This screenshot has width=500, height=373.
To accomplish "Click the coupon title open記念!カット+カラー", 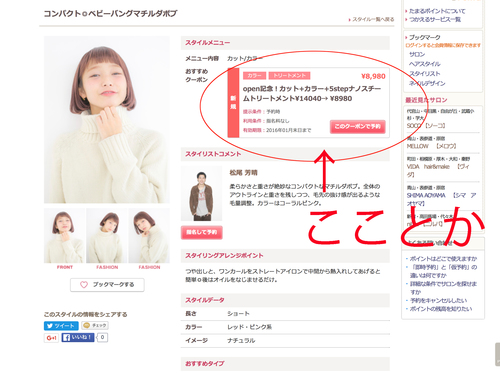I will 312,94.
